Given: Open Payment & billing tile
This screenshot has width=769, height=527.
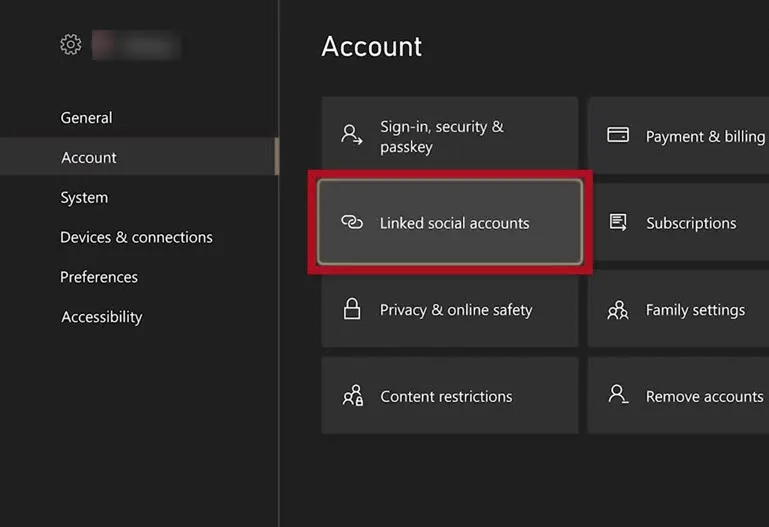Looking at the screenshot, I should (679, 135).
